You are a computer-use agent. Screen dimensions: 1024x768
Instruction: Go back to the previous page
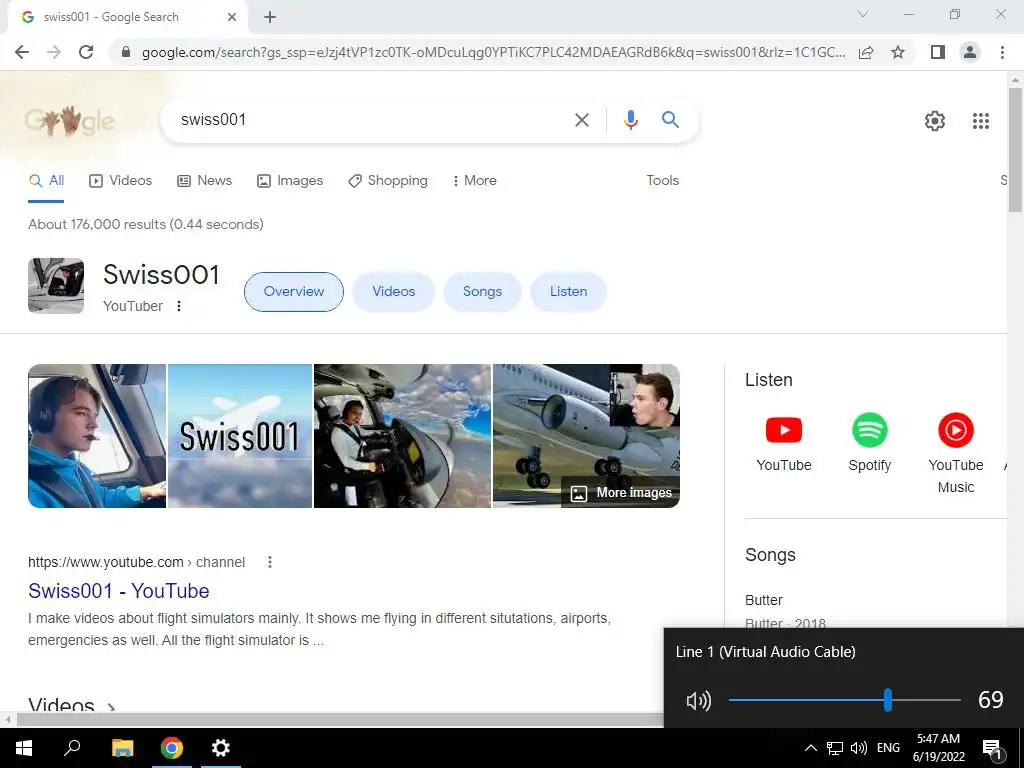(22, 52)
